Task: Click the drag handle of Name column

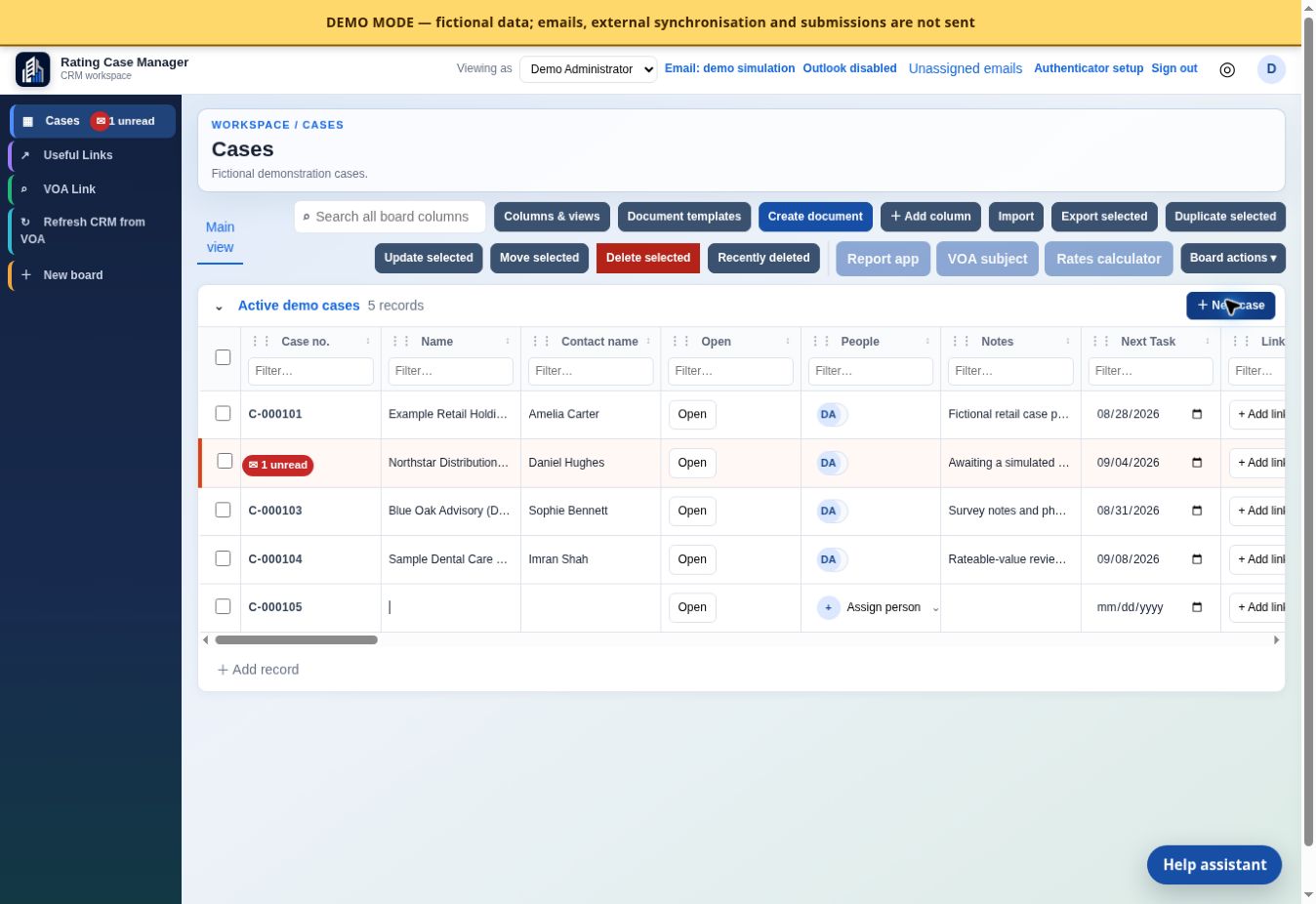Action: click(x=401, y=342)
